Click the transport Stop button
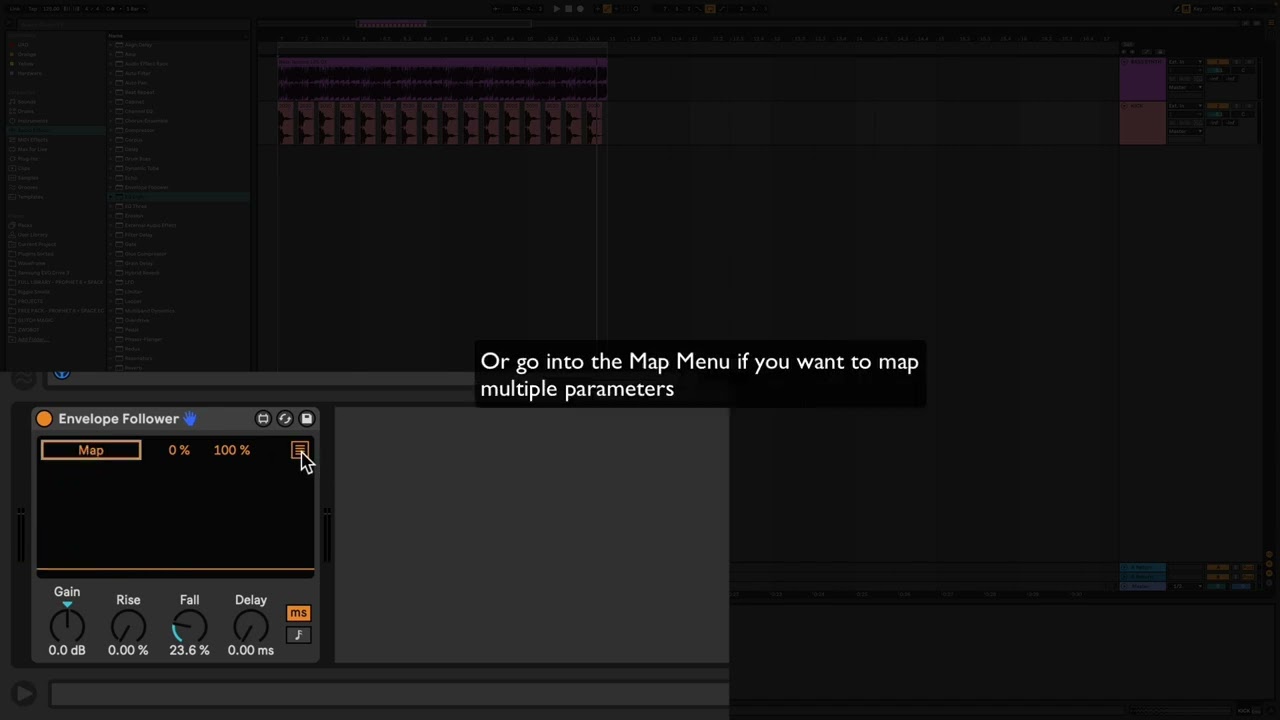This screenshot has width=1280, height=720. [568, 9]
